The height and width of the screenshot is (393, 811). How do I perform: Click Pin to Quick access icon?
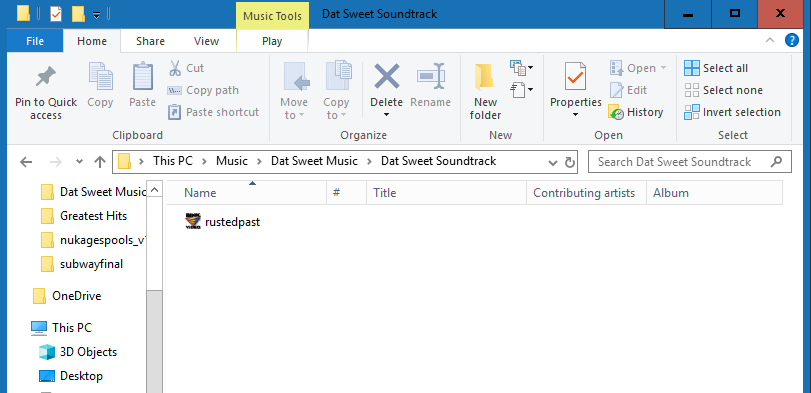(46, 77)
